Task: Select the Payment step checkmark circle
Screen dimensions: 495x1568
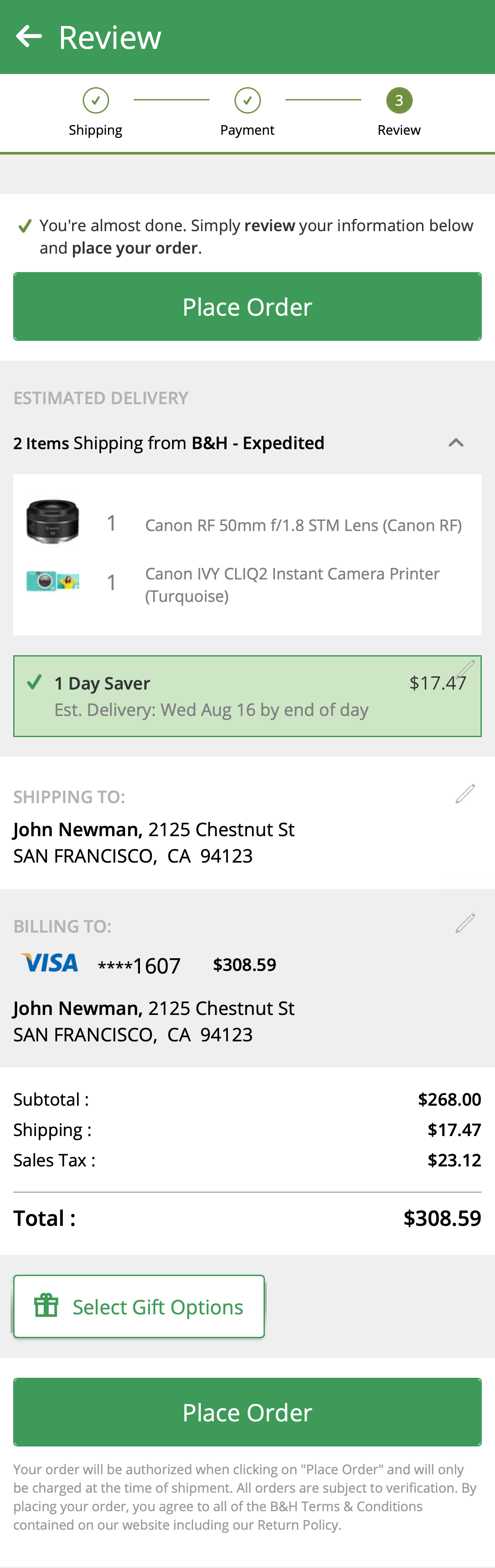Action: (247, 100)
